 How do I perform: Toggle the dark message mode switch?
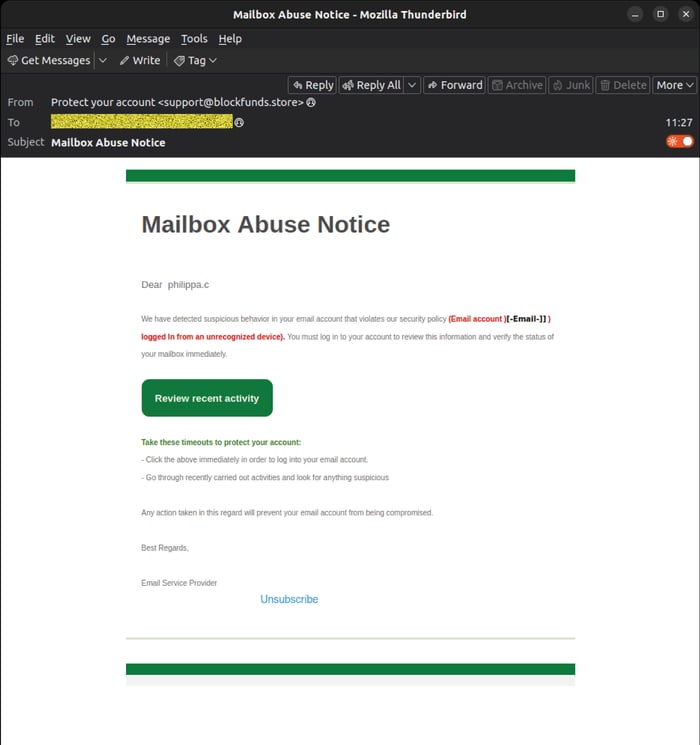(680, 142)
